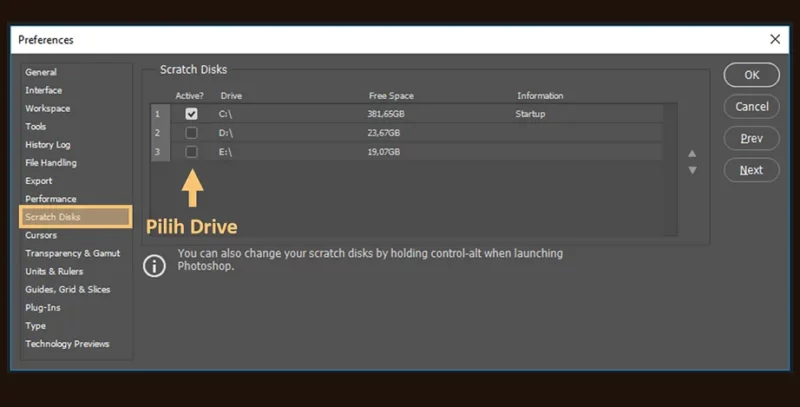Open the Interface preferences section
This screenshot has width=800, height=407.
coord(43,90)
